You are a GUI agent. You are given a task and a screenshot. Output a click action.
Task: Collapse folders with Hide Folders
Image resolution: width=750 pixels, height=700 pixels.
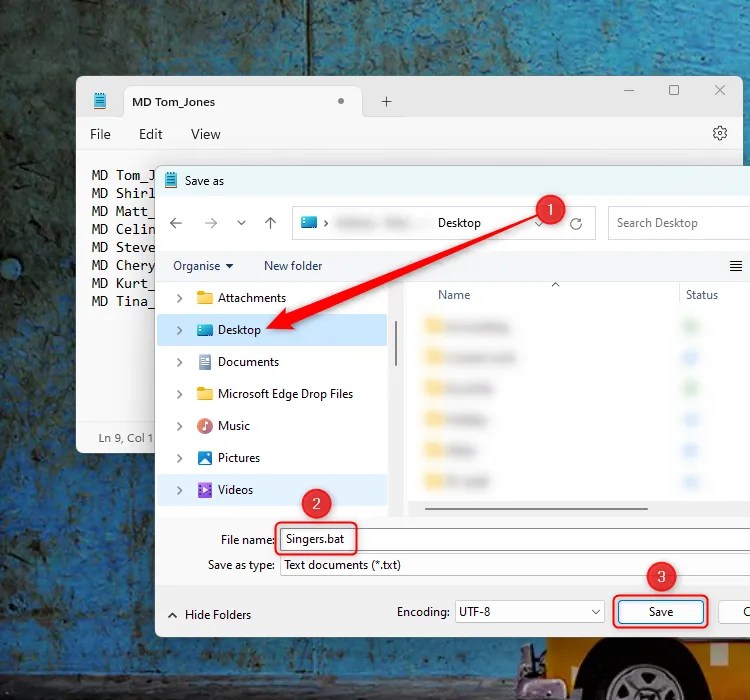[210, 615]
